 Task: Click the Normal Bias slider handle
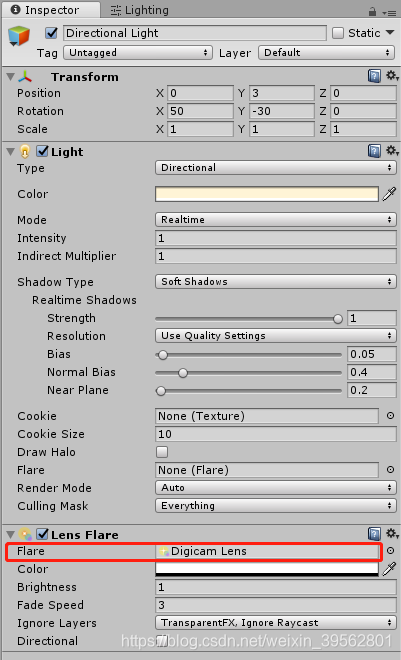[183, 373]
